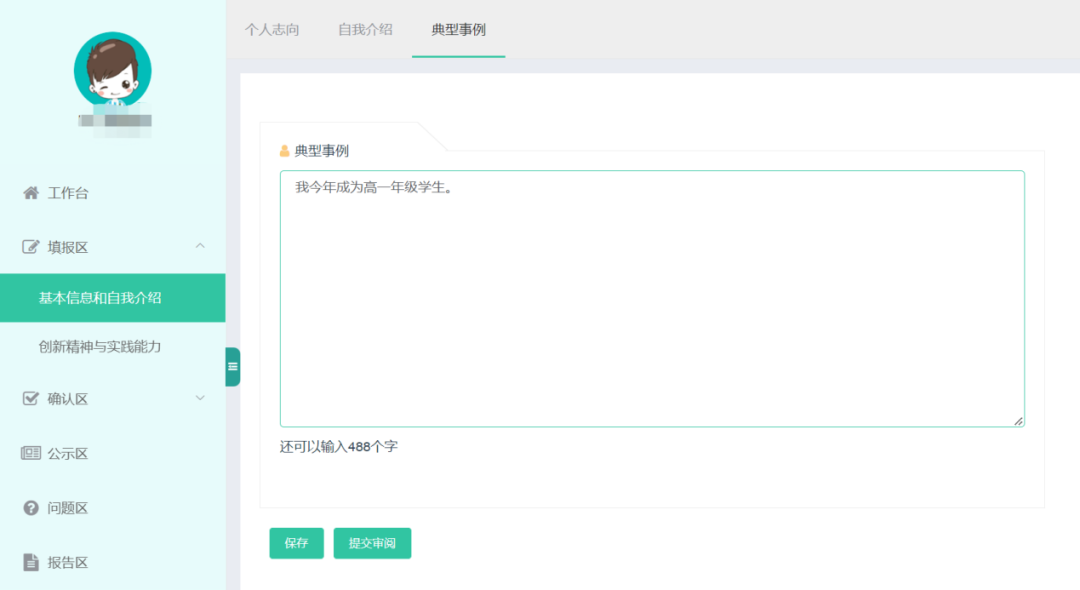The image size is (1080, 590).
Task: Expand the 确认区 chevron arrow
Action: click(200, 398)
